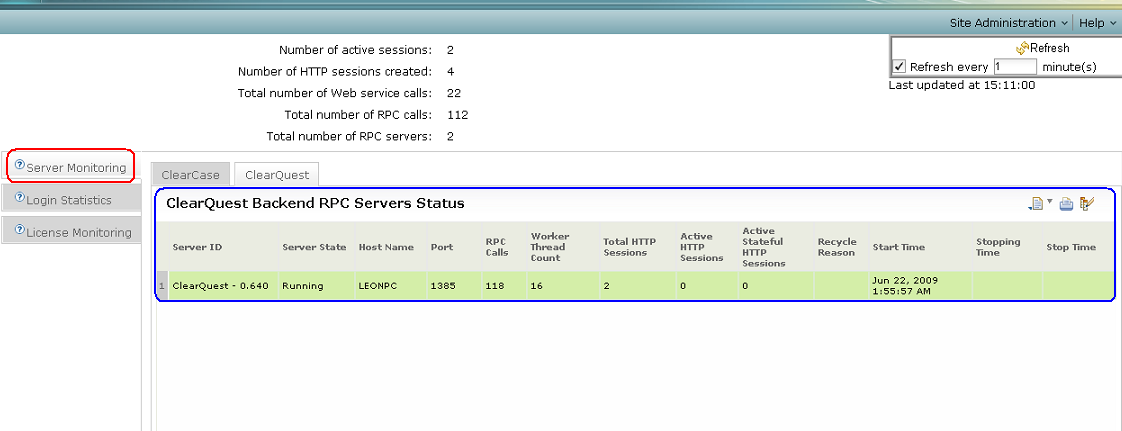Click help icon beside Server Monitoring

19,165
